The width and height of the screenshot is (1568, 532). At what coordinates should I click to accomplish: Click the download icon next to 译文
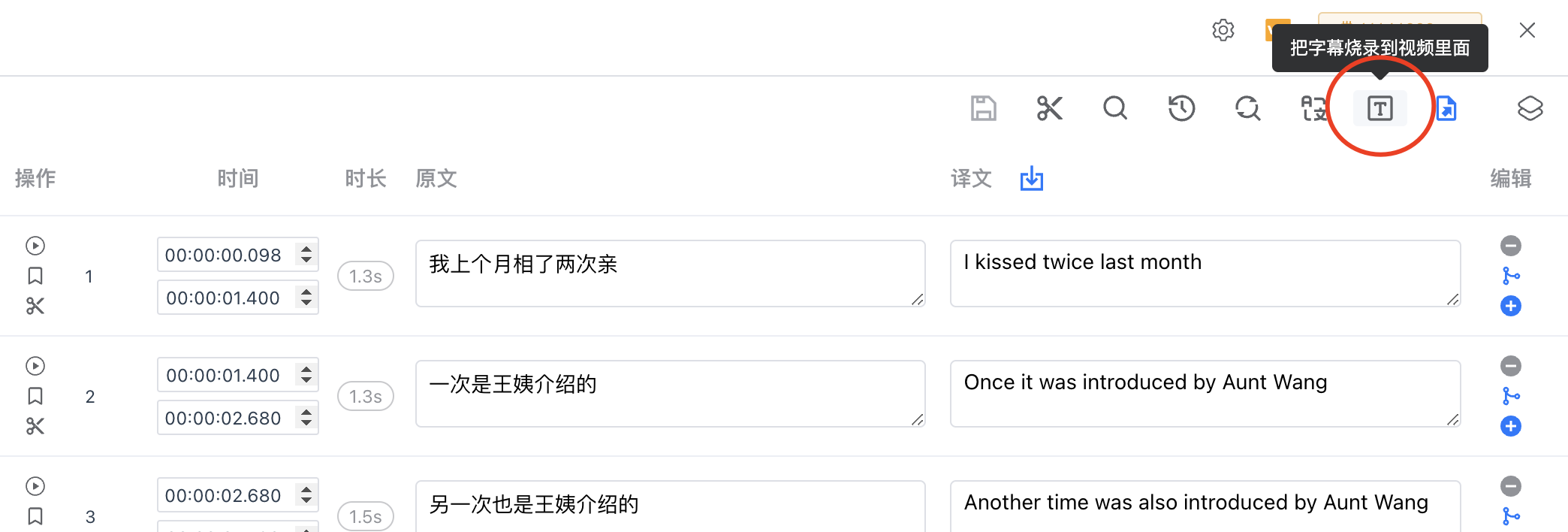click(1031, 179)
